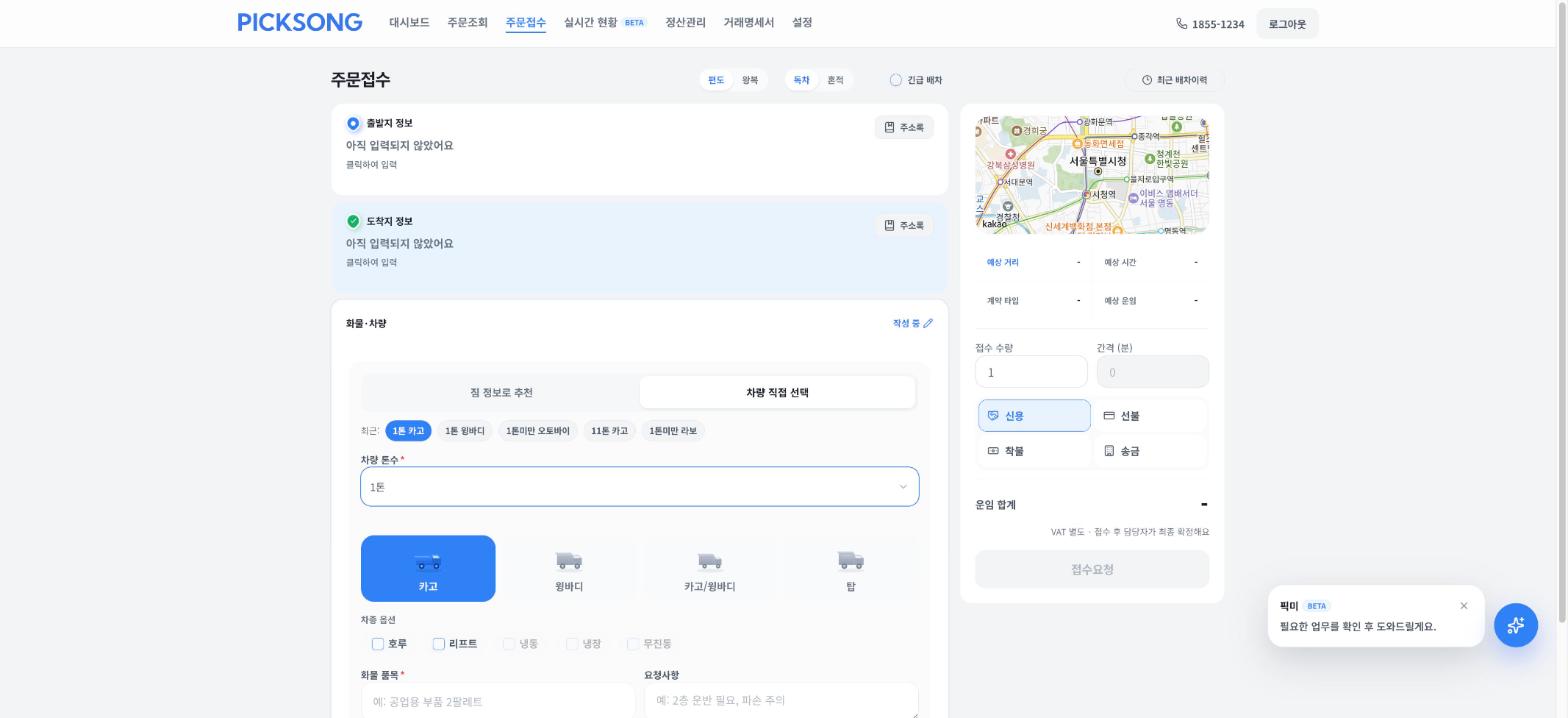Switch to 차량 직접 선택 tab

[777, 393]
